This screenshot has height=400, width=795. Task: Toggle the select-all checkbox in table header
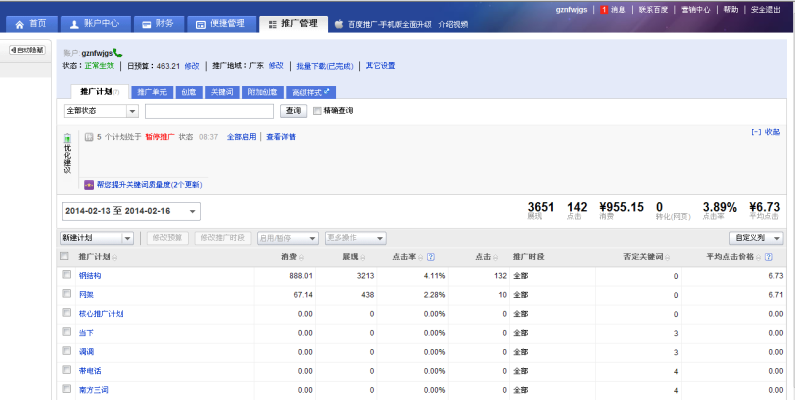[x=66, y=256]
